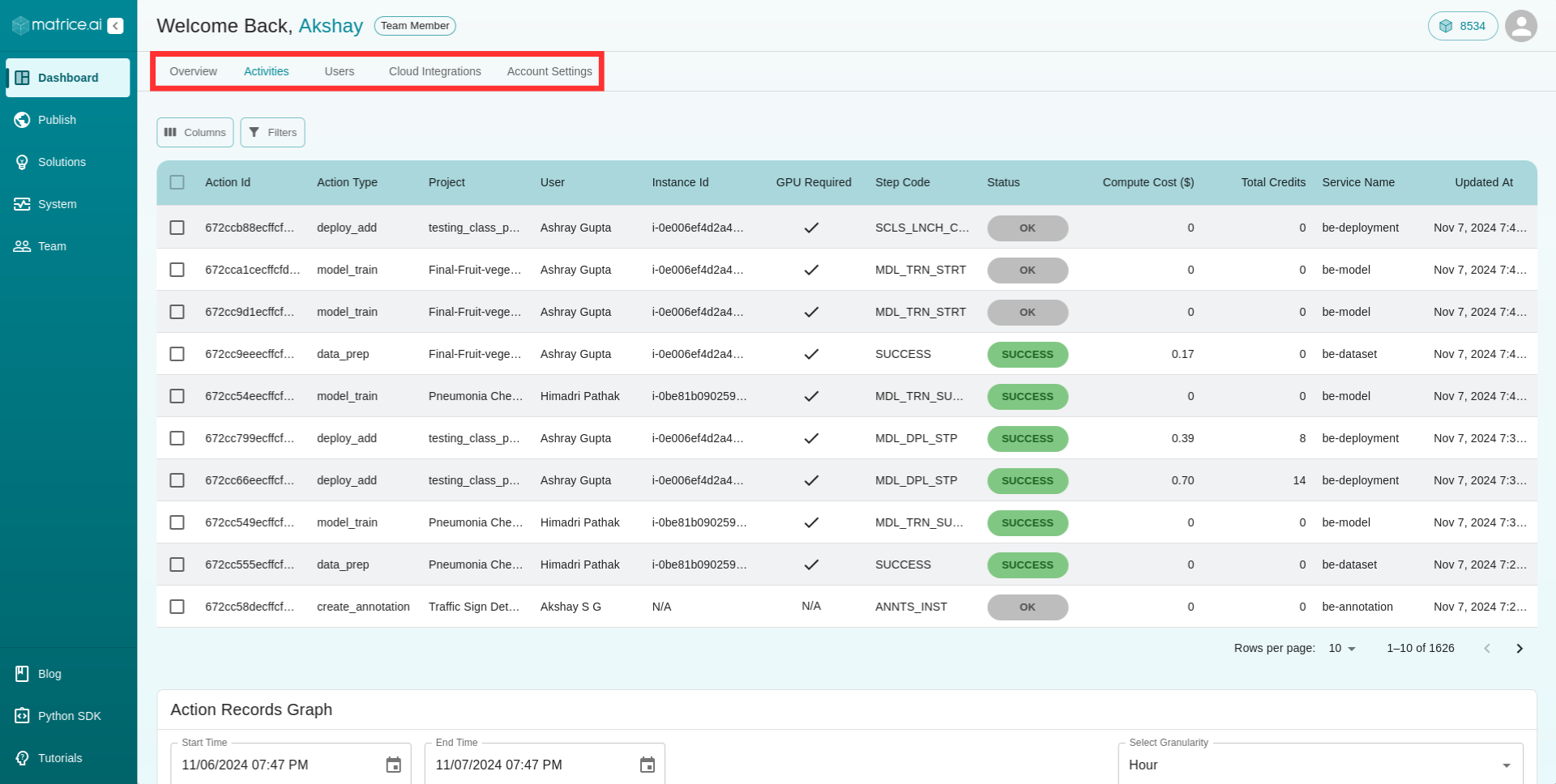Collapse the sidebar with the arrow button
The height and width of the screenshot is (784, 1556).
(x=116, y=26)
